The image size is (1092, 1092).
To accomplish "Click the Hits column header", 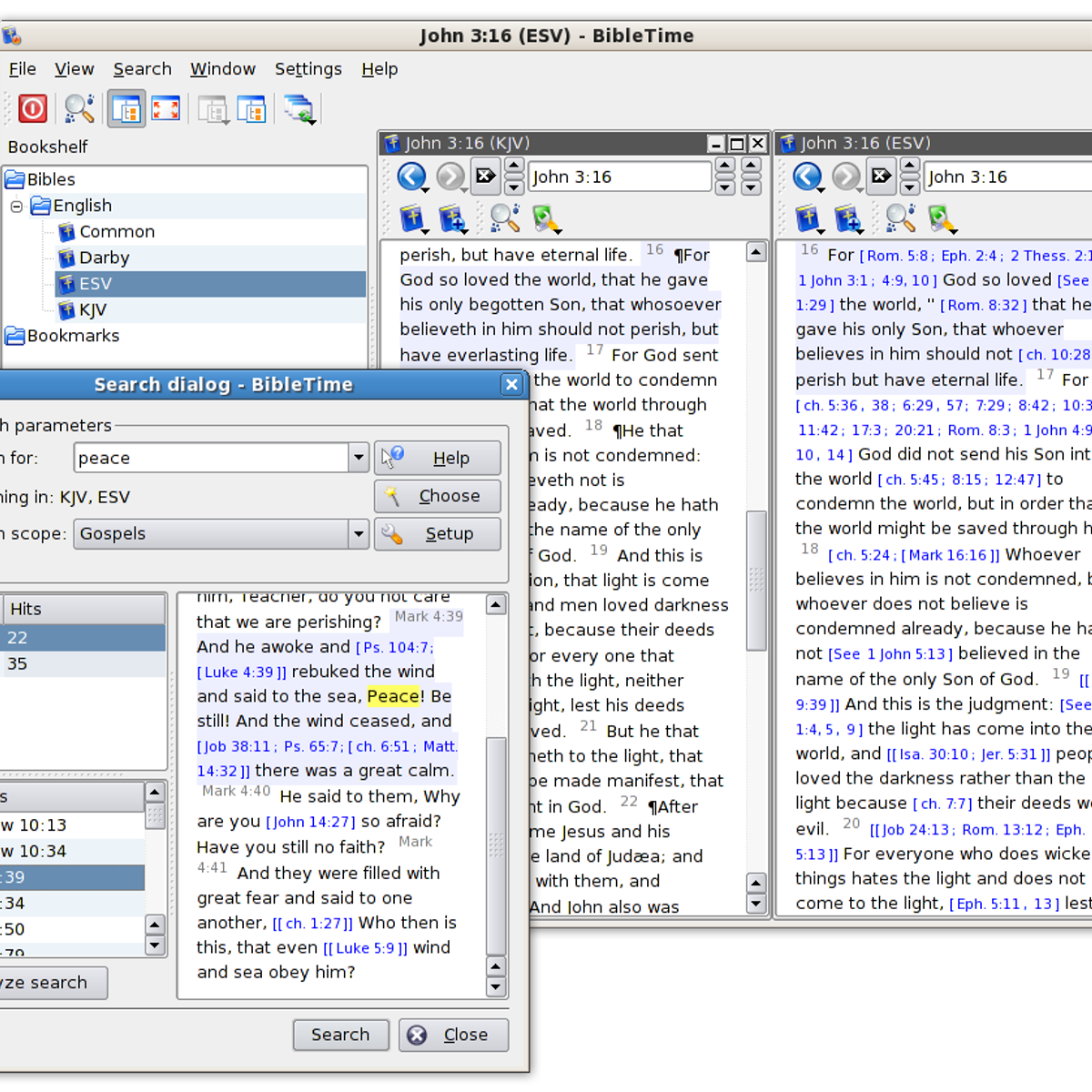I will [84, 609].
